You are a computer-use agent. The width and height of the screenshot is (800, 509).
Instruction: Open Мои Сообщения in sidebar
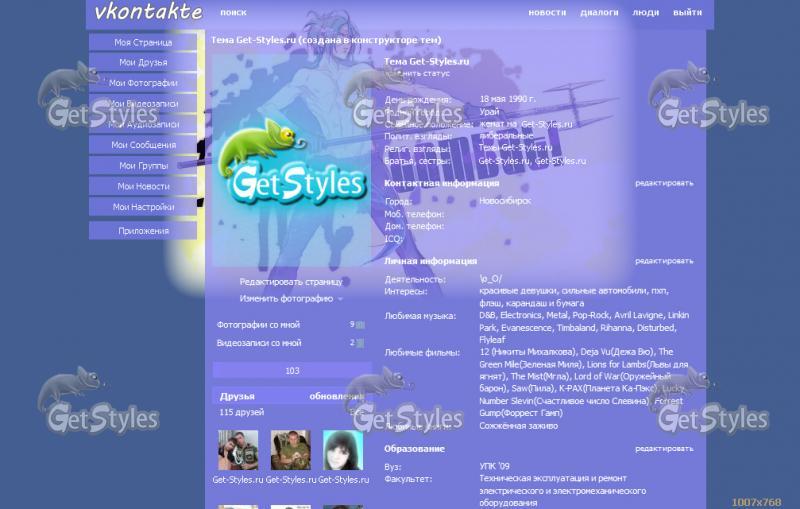point(143,145)
